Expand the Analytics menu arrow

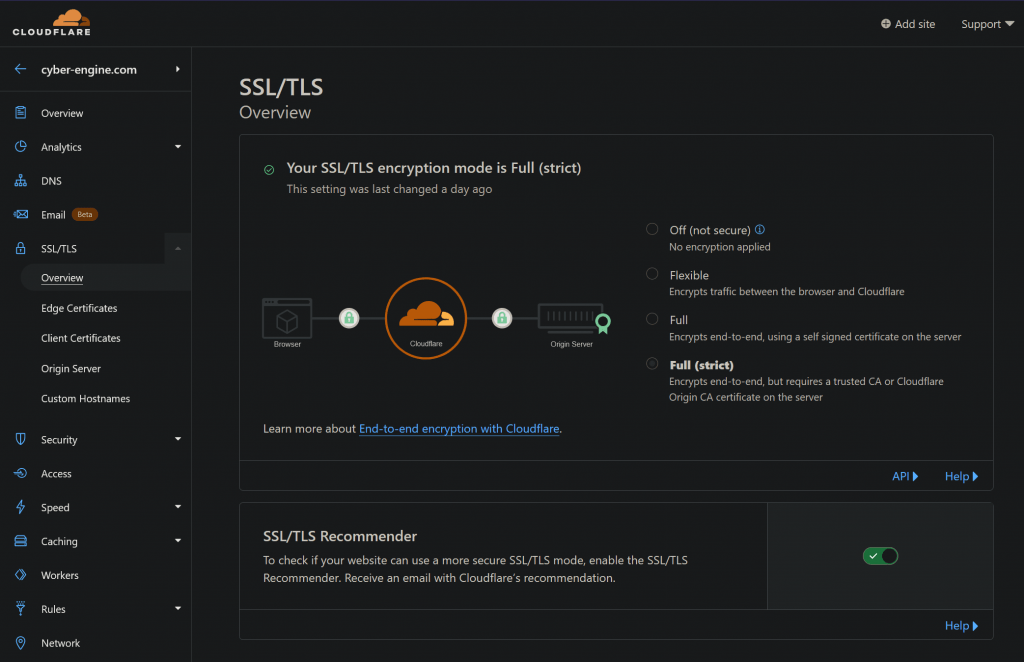tap(178, 147)
